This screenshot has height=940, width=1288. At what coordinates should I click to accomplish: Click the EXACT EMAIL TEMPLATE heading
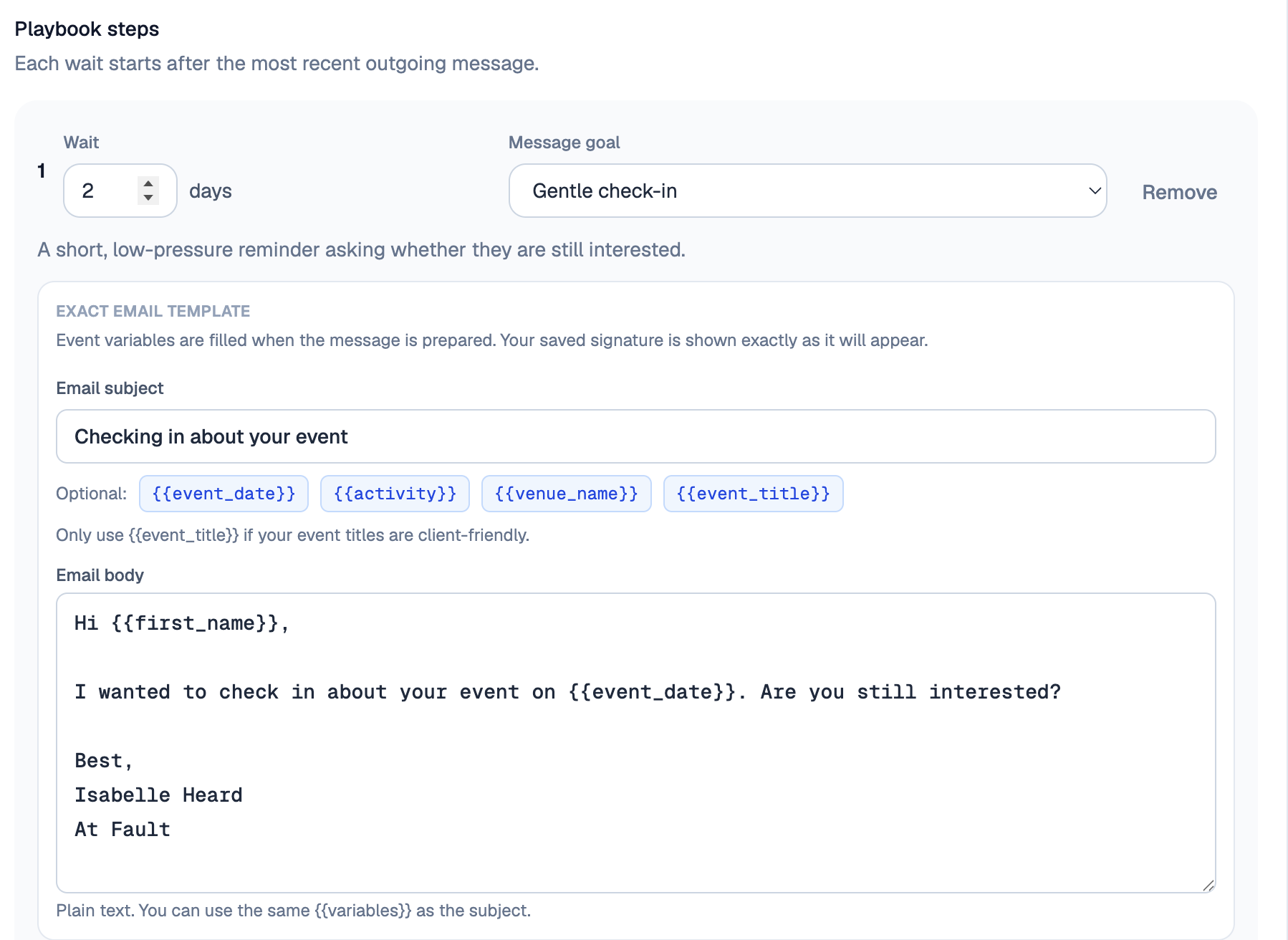pyautogui.click(x=153, y=311)
